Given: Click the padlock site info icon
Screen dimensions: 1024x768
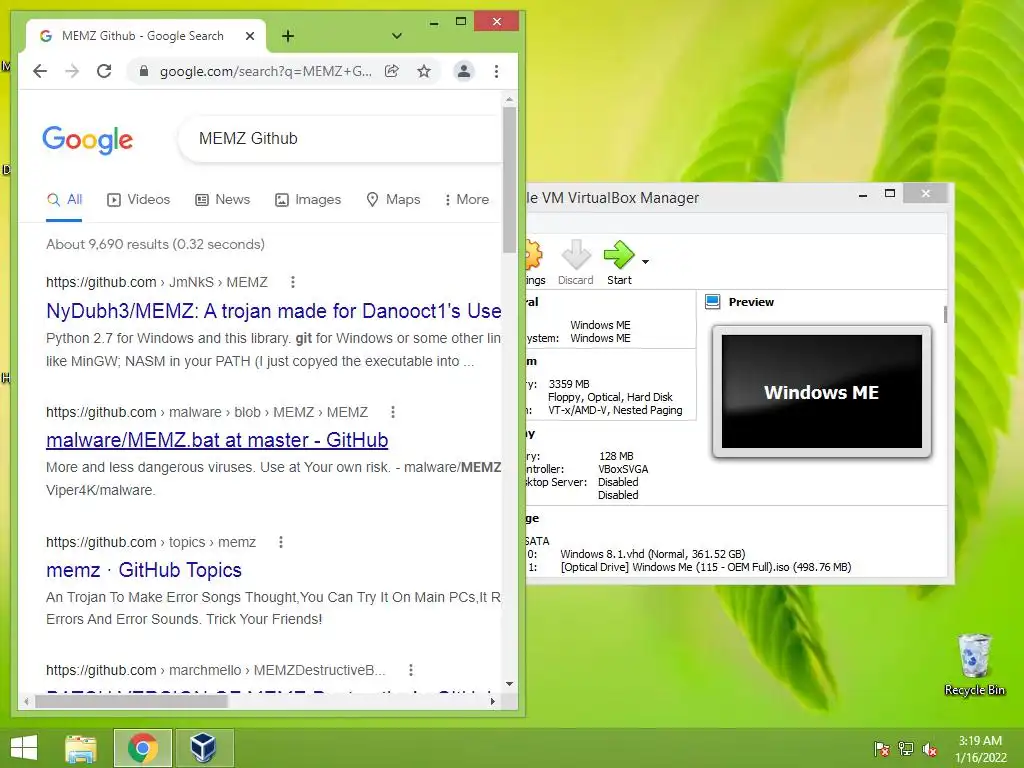Looking at the screenshot, I should 144,71.
